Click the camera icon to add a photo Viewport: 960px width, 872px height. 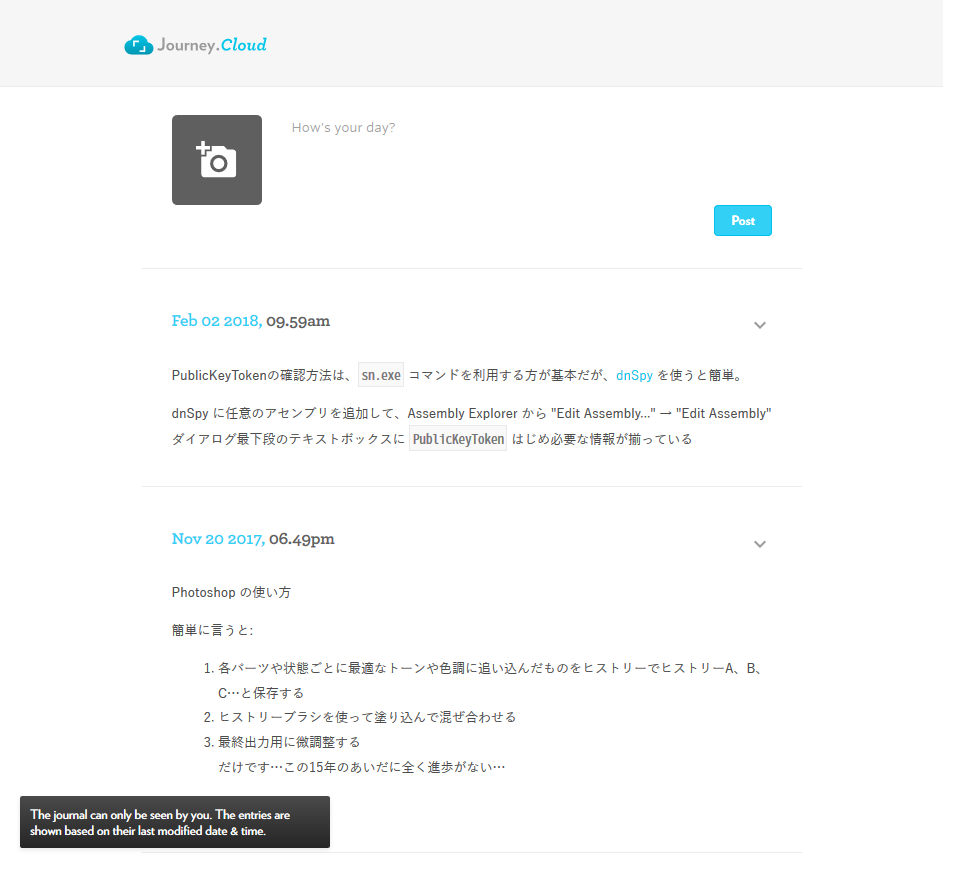click(216, 158)
